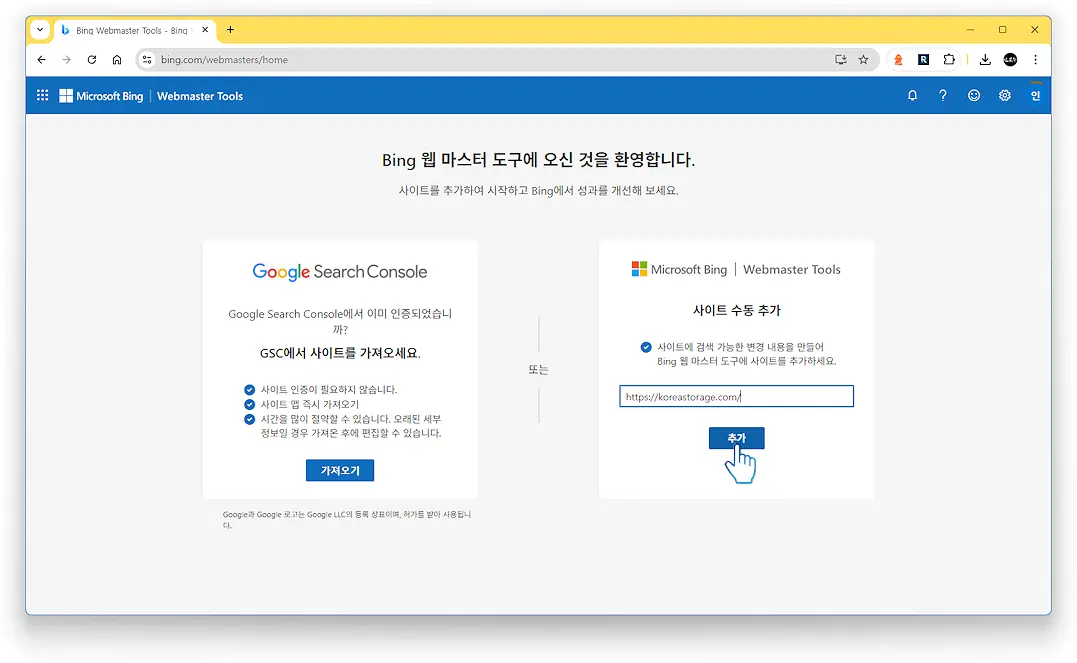Open the browser extensions puzzle menu
Viewport: 1077px width, 663px height.
click(x=949, y=59)
